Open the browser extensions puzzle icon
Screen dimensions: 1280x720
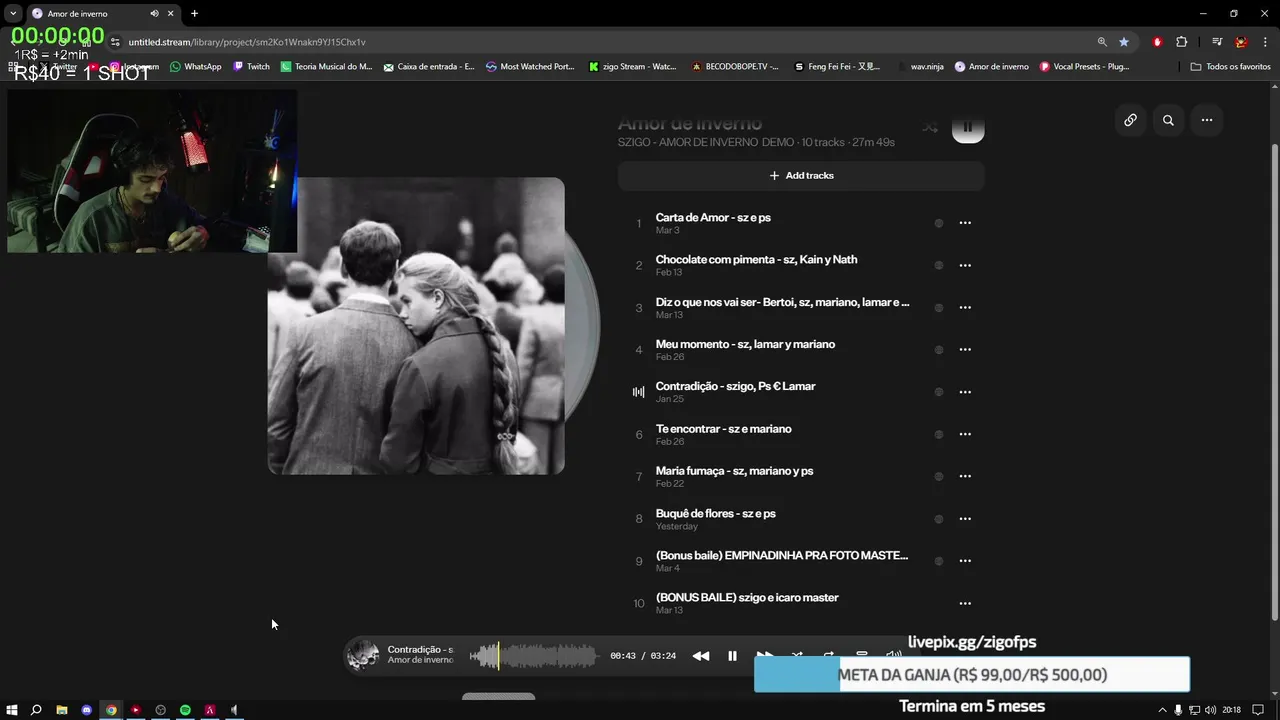[x=1182, y=42]
